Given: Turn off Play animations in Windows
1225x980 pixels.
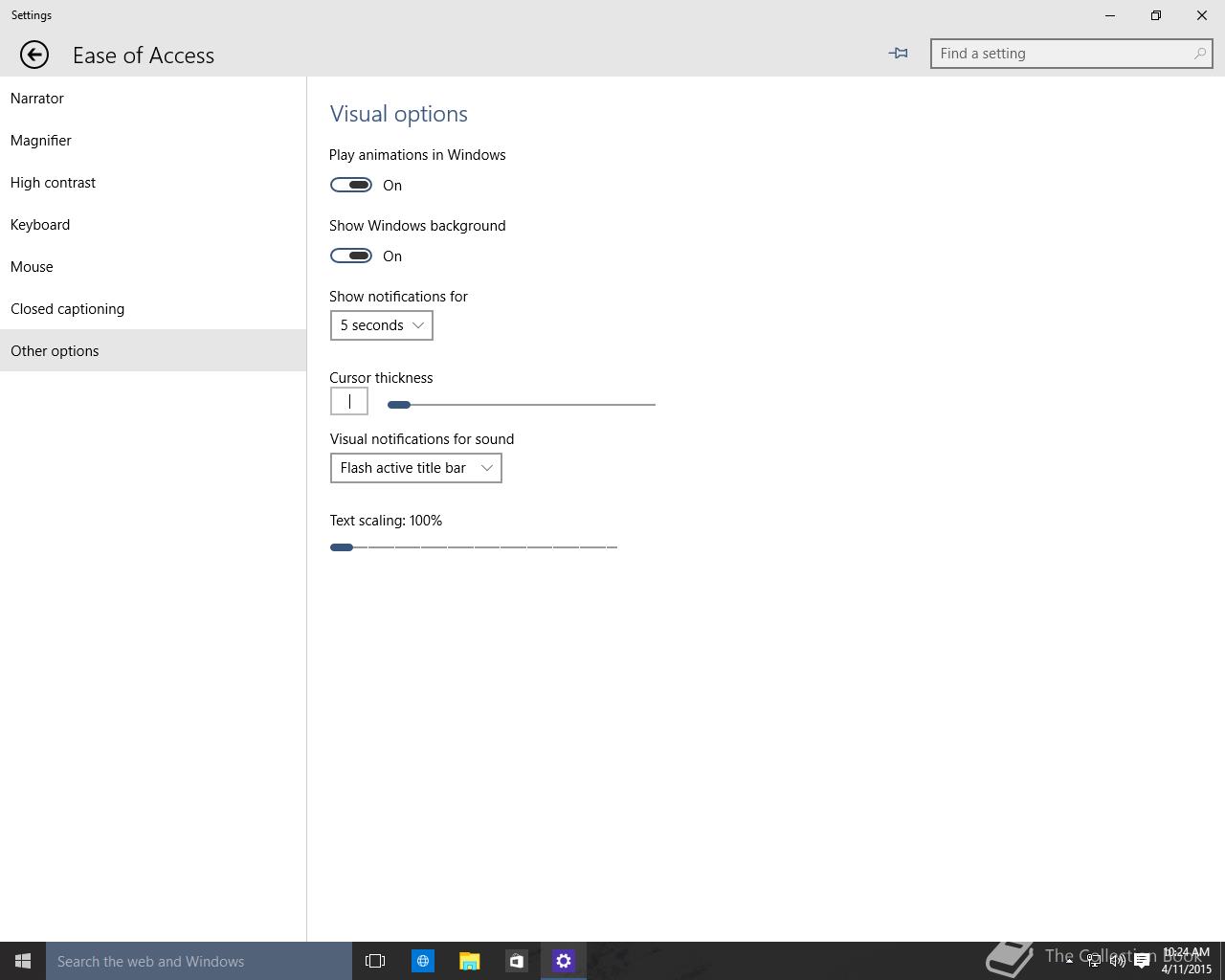Looking at the screenshot, I should click(x=351, y=185).
